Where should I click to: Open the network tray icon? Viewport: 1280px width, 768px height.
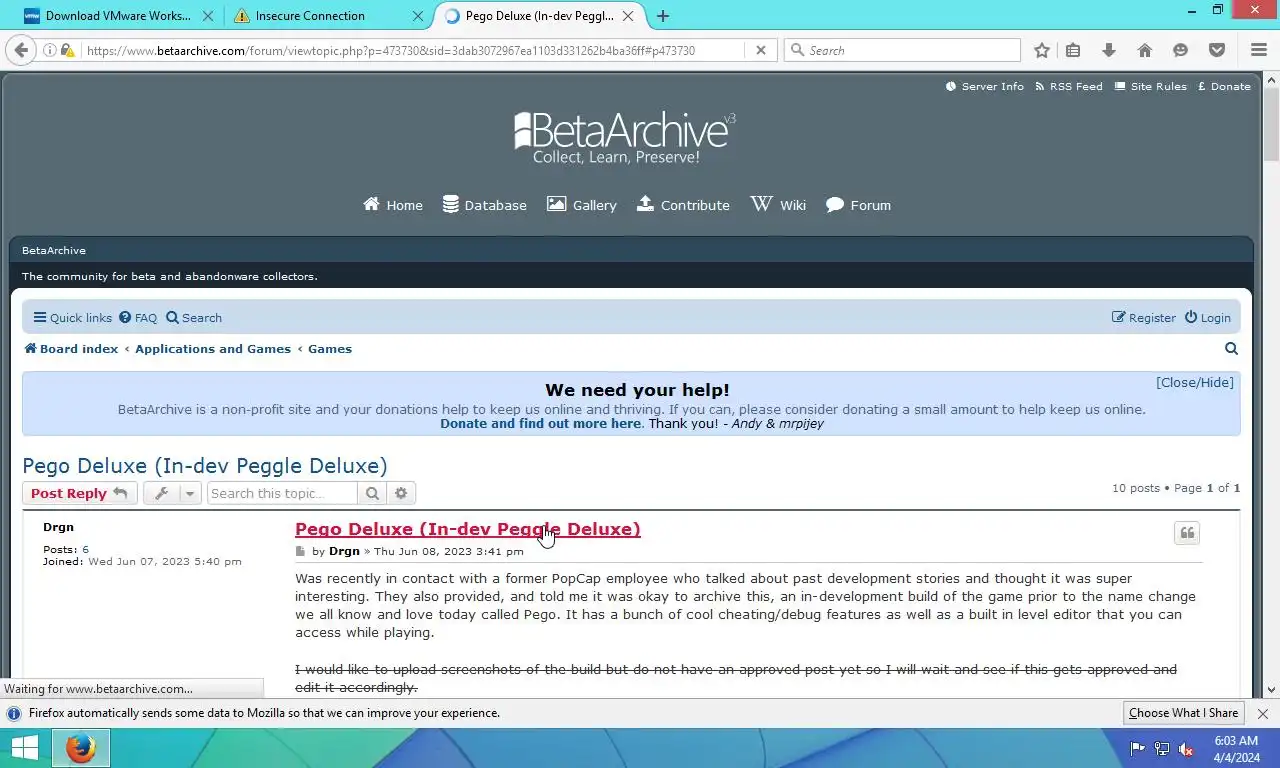pos(1162,748)
